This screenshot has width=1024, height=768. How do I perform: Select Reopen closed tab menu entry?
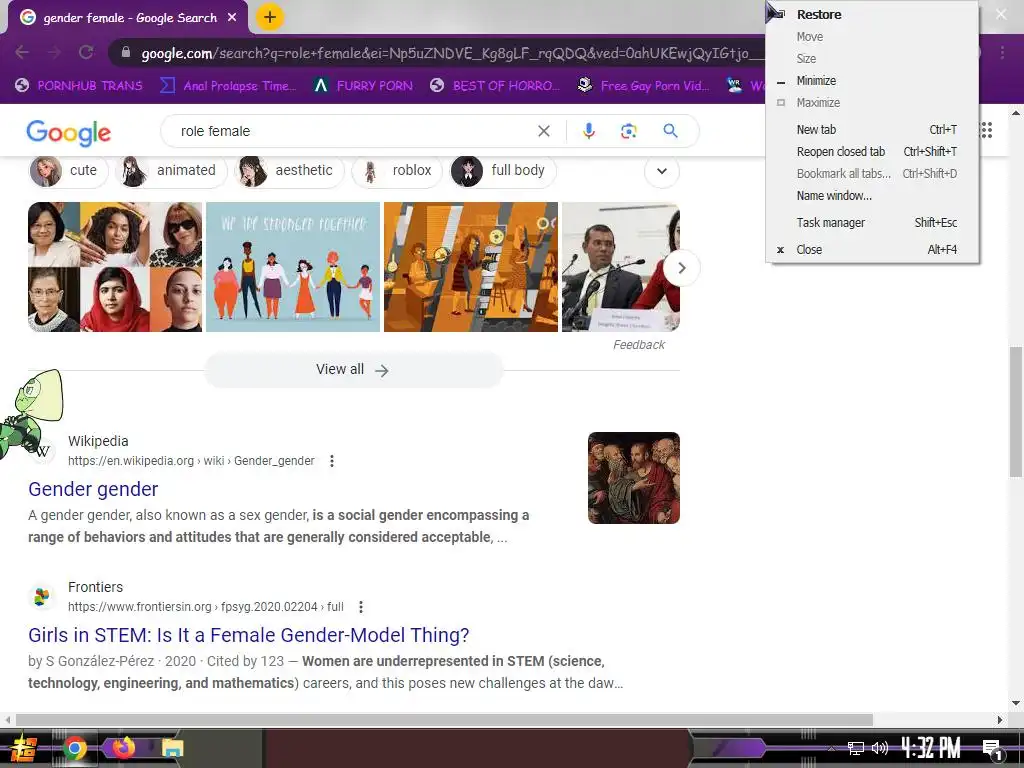[872, 152]
